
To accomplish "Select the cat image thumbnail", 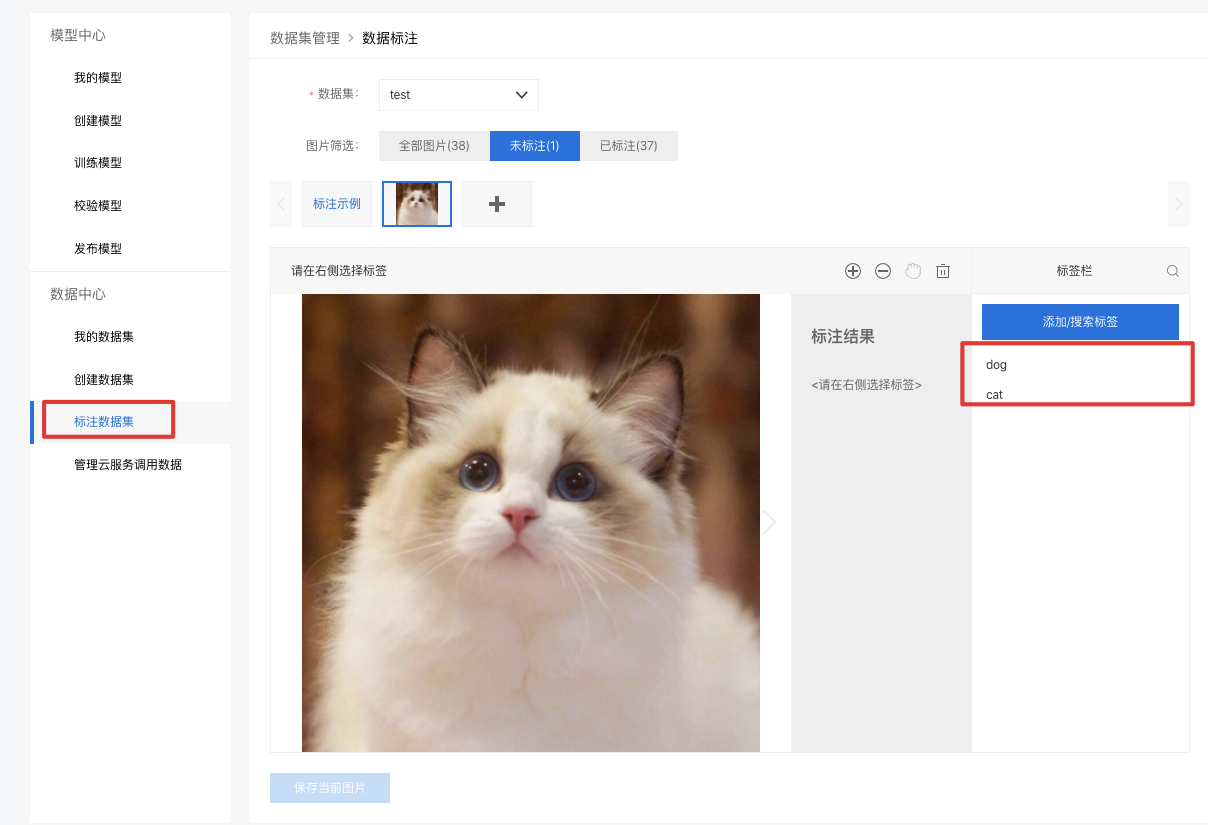I will (416, 203).
